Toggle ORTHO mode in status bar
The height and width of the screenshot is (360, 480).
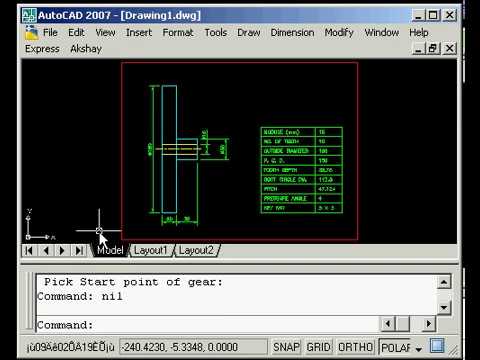(355, 347)
